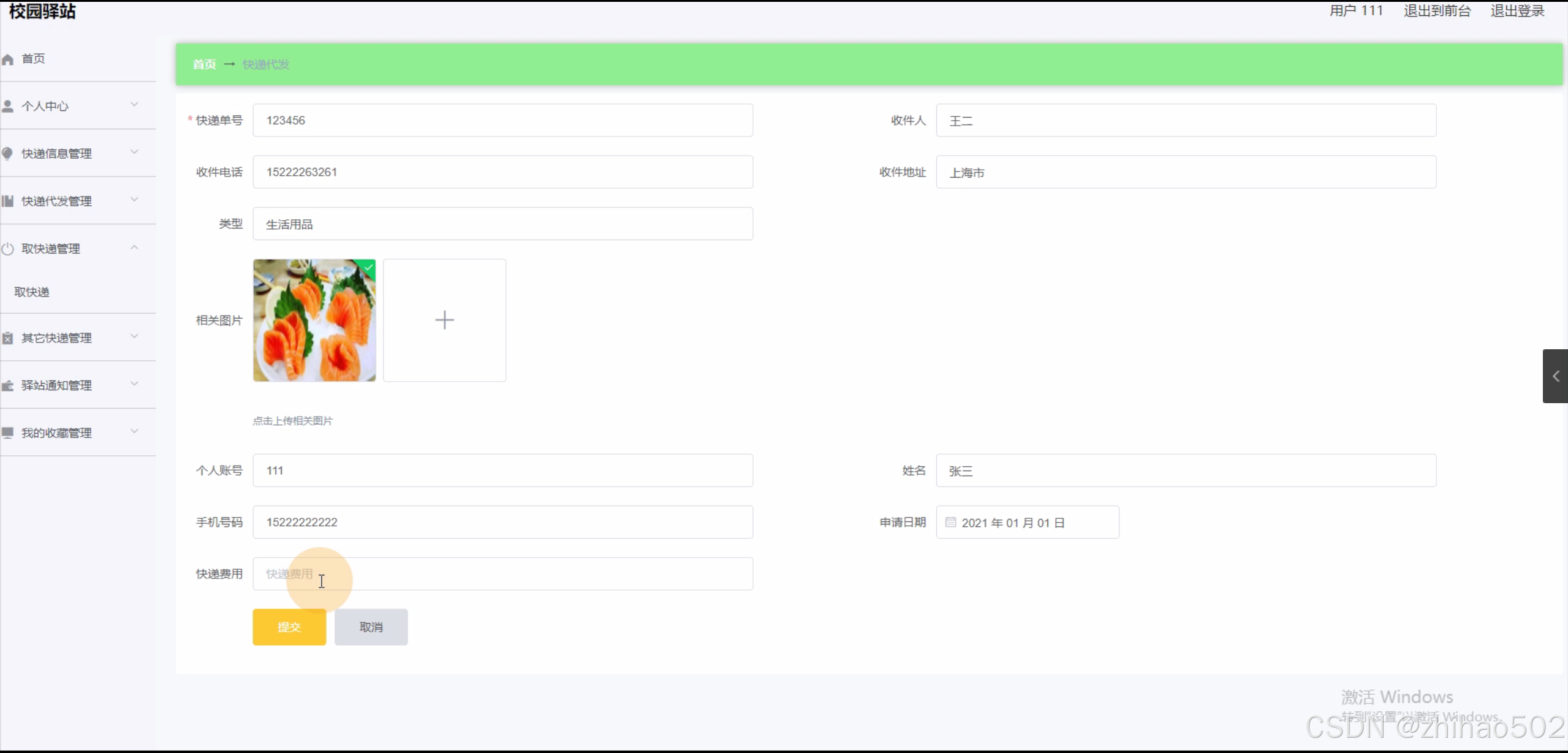Click the icon beside 快递信息管理
The height and width of the screenshot is (753, 1568).
pyautogui.click(x=7, y=153)
